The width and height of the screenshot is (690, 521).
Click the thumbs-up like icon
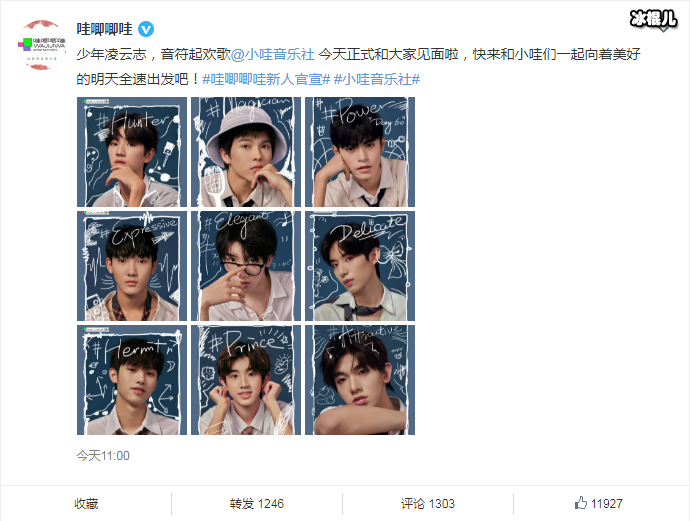click(x=581, y=503)
